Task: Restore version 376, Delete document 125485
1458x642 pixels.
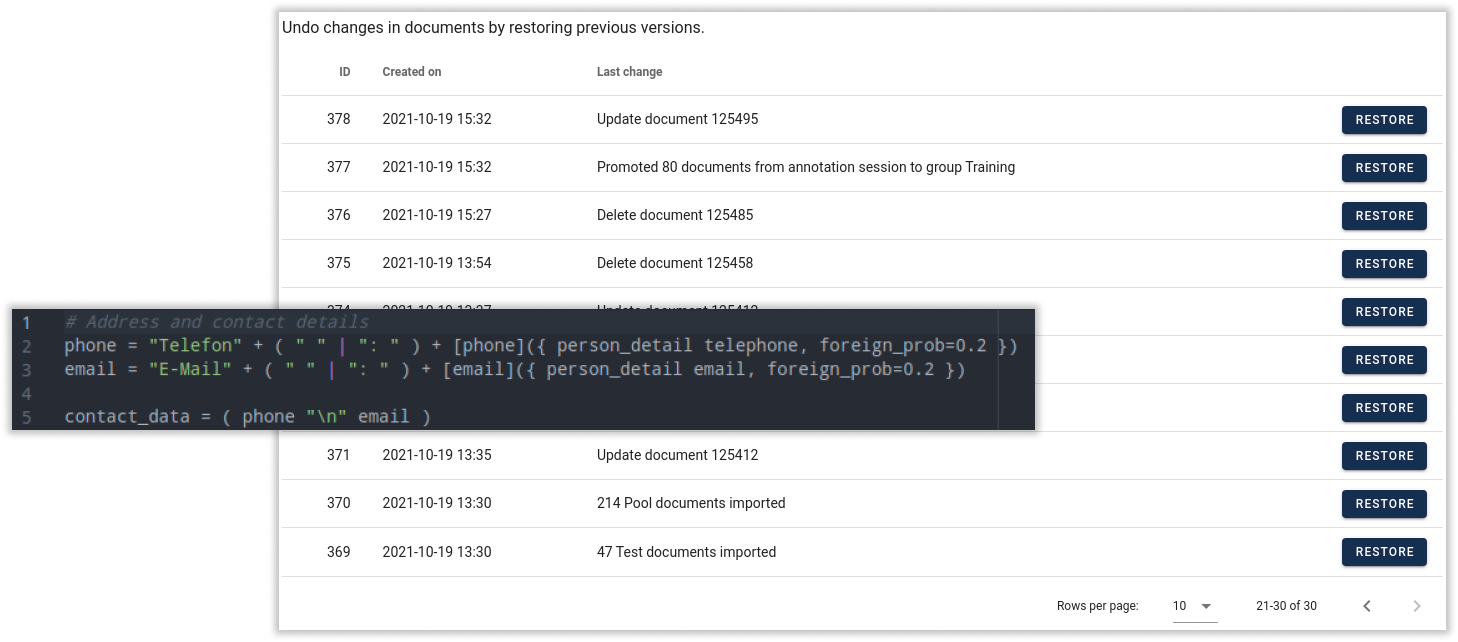Action: pyautogui.click(x=1384, y=216)
